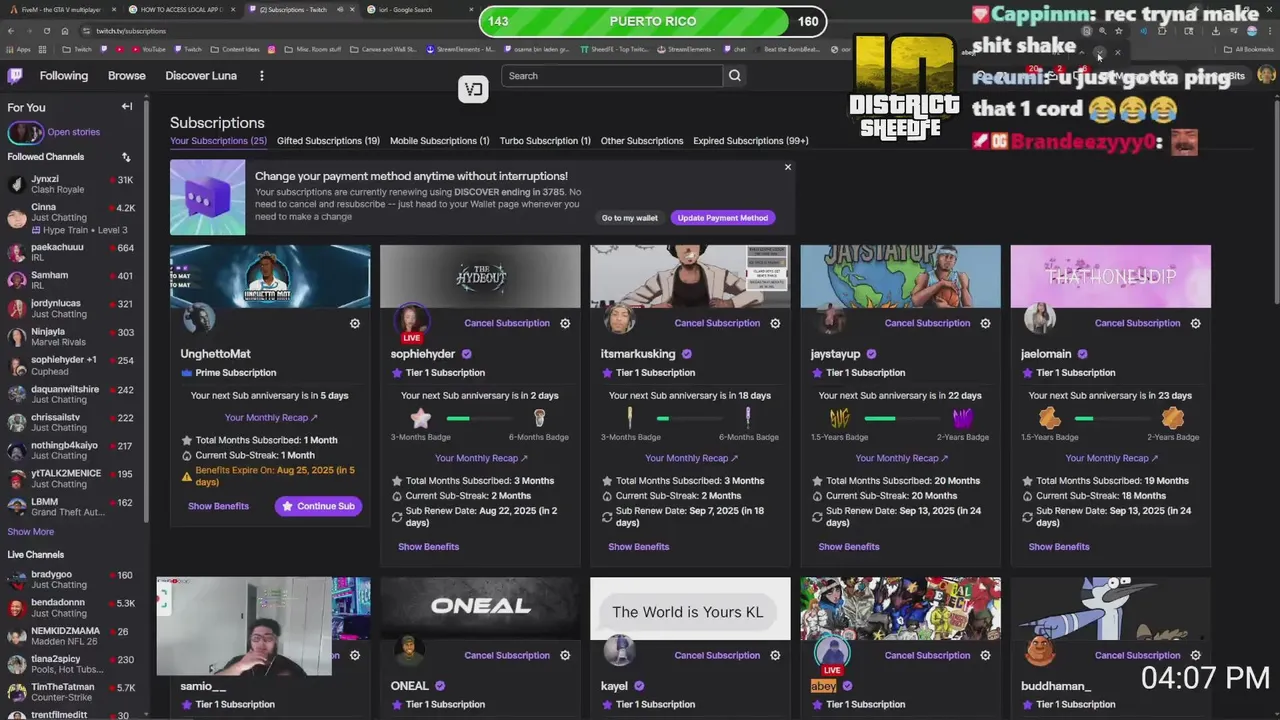Screen dimensions: 1280x720
Task: Open UnghettoMat's Your Monthly Recap
Action: pyautogui.click(x=271, y=418)
